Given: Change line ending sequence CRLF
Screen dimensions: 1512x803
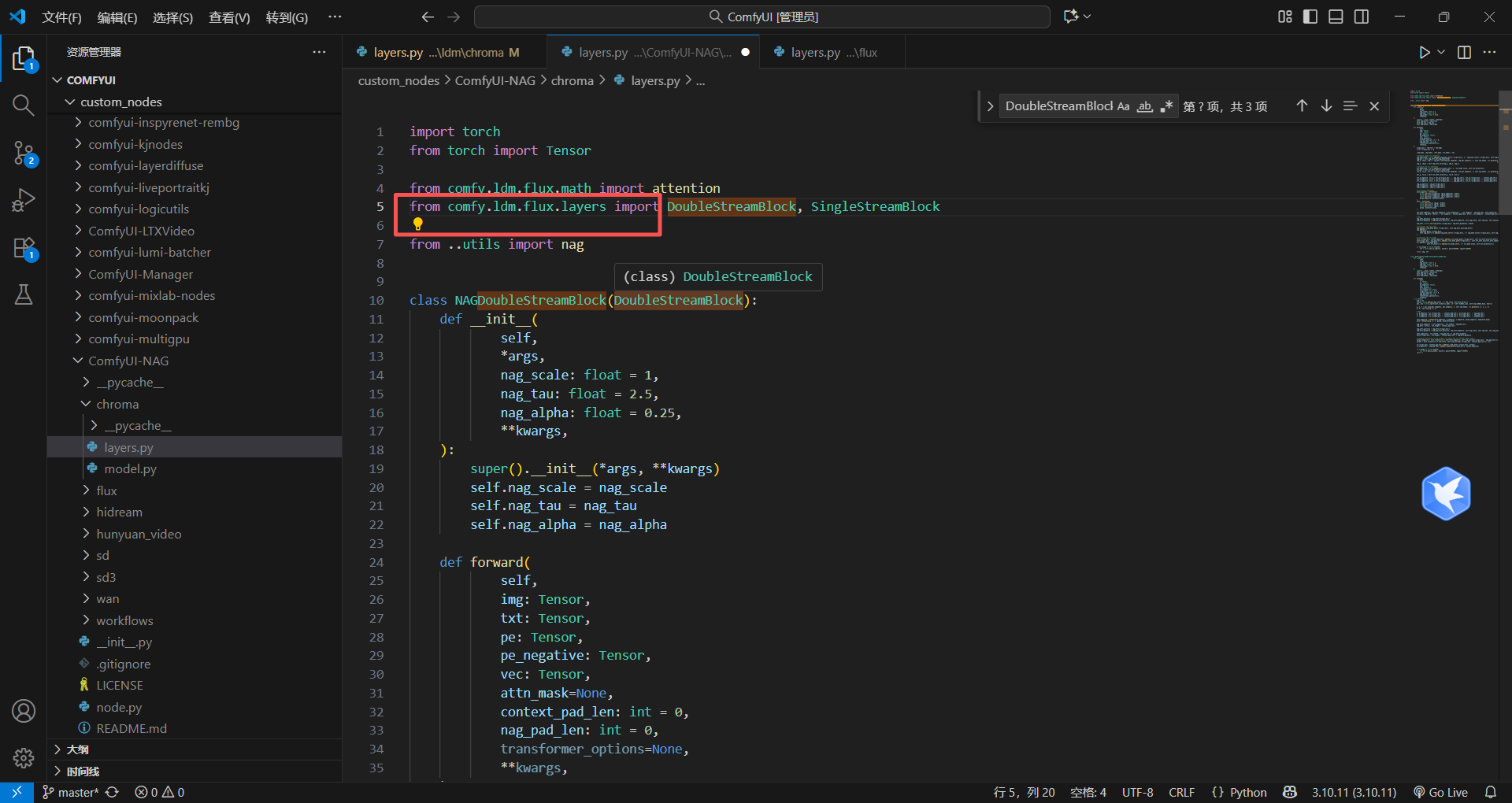Looking at the screenshot, I should 1181,792.
